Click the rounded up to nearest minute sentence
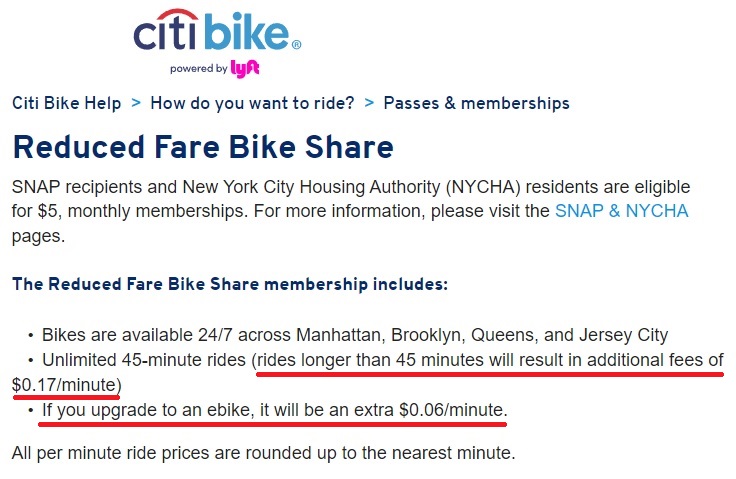The height and width of the screenshot is (479, 736). tap(263, 453)
